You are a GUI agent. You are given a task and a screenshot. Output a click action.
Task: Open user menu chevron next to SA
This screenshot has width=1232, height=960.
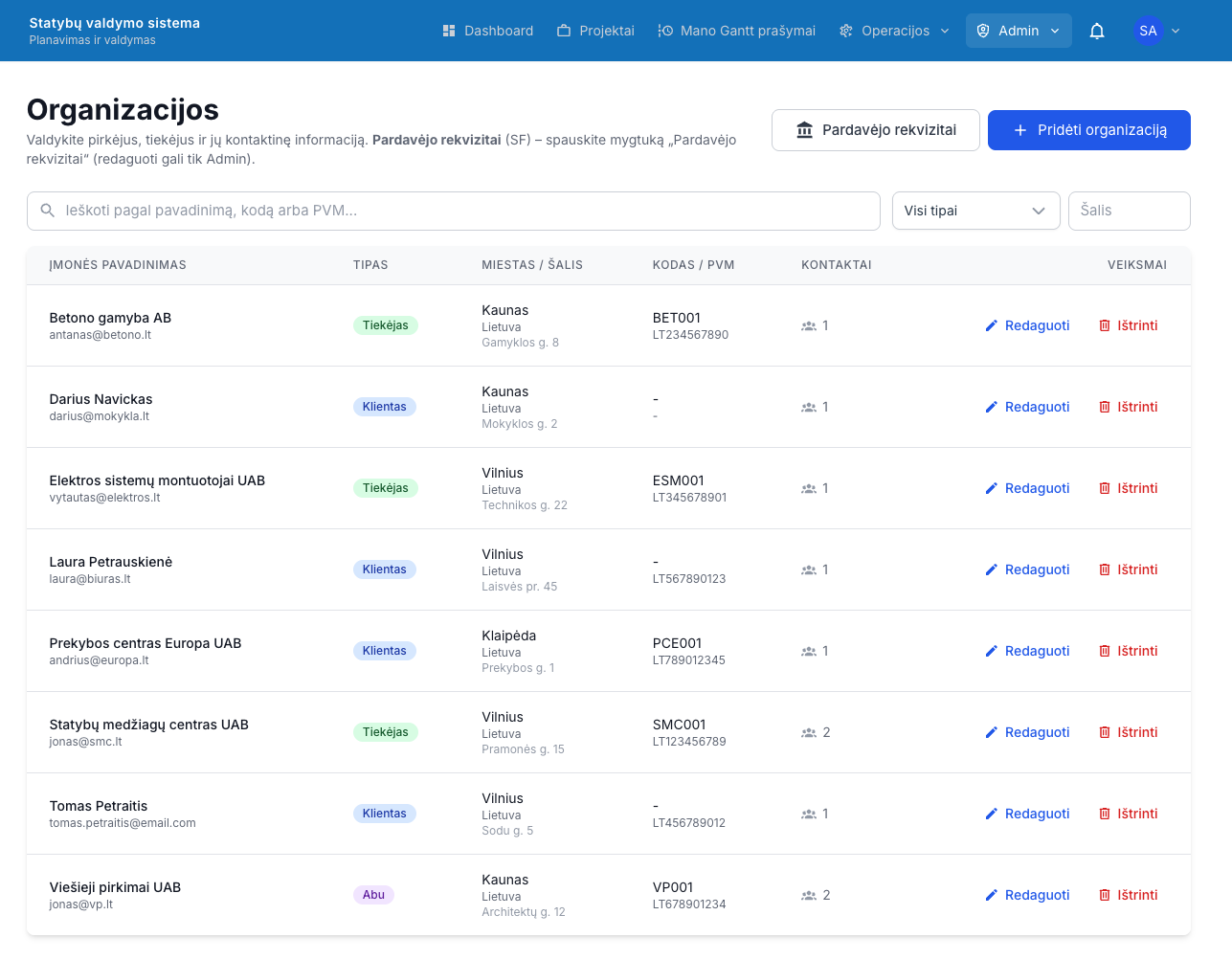click(x=1176, y=31)
